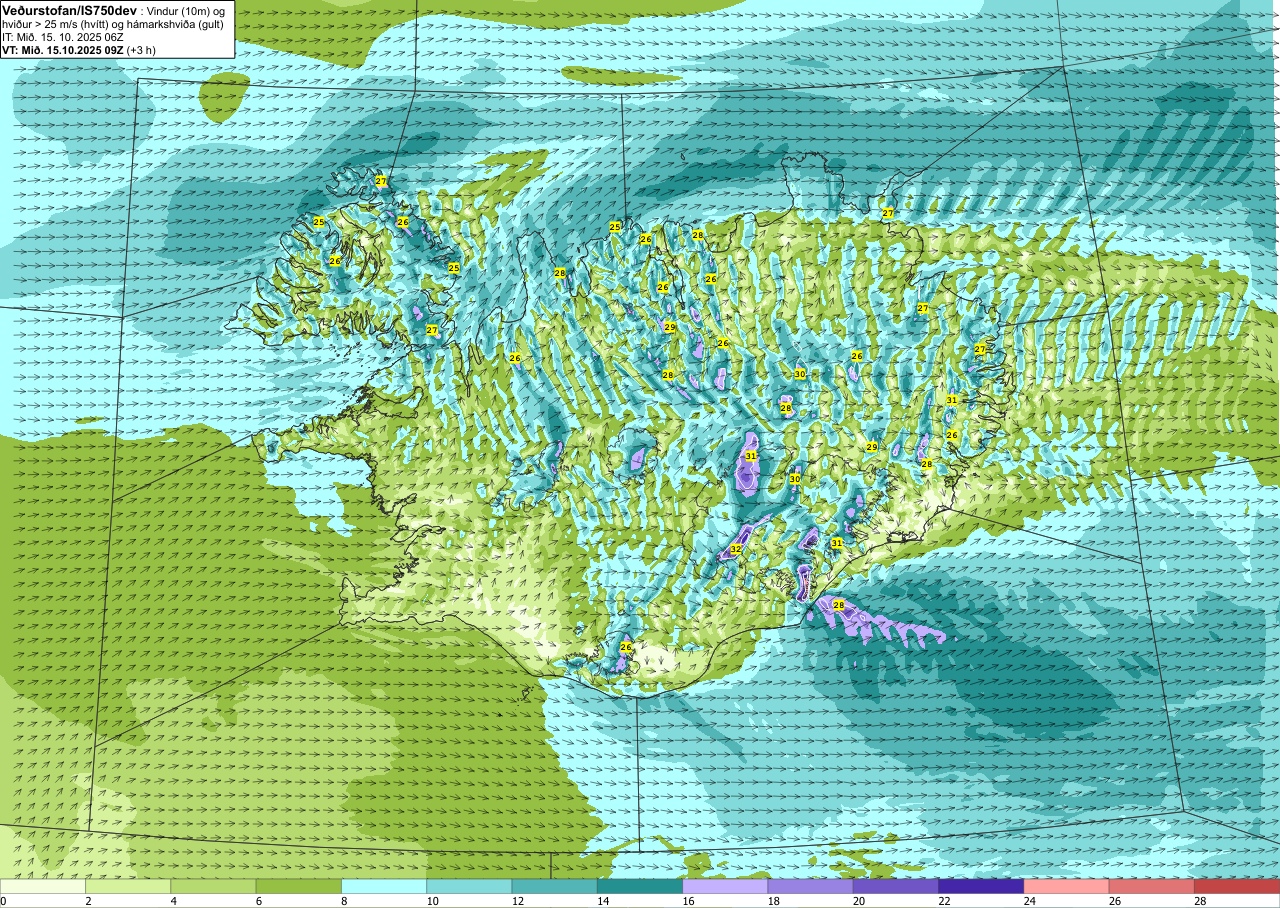This screenshot has height=908, width=1280.
Task: Click the legend scale label '8'
Action: [344, 901]
